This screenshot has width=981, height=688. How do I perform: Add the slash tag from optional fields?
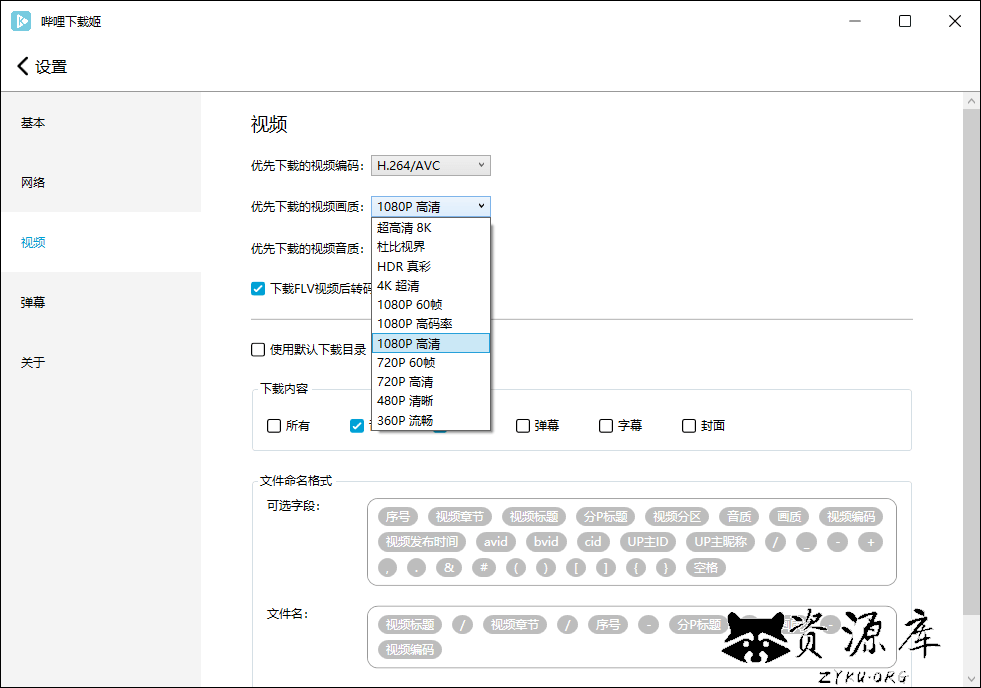pyautogui.click(x=775, y=542)
